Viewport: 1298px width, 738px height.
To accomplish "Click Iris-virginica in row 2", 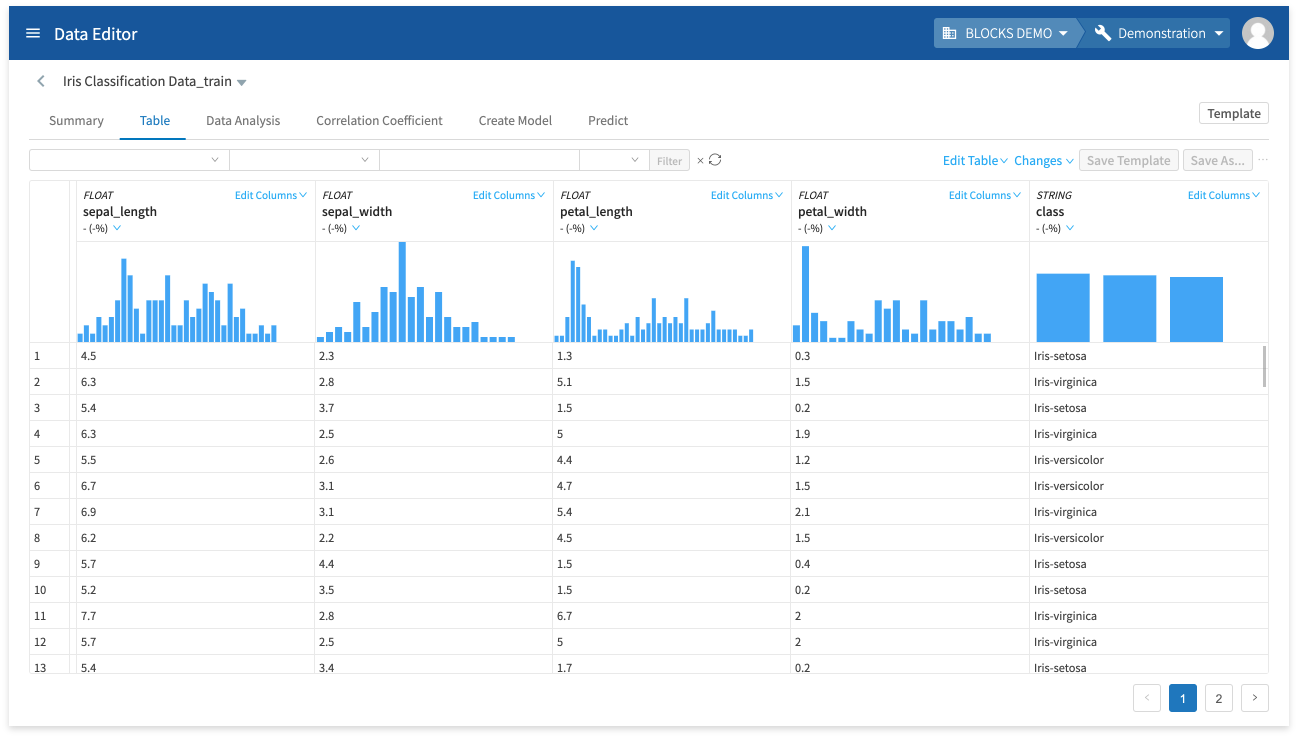I will click(x=1065, y=382).
